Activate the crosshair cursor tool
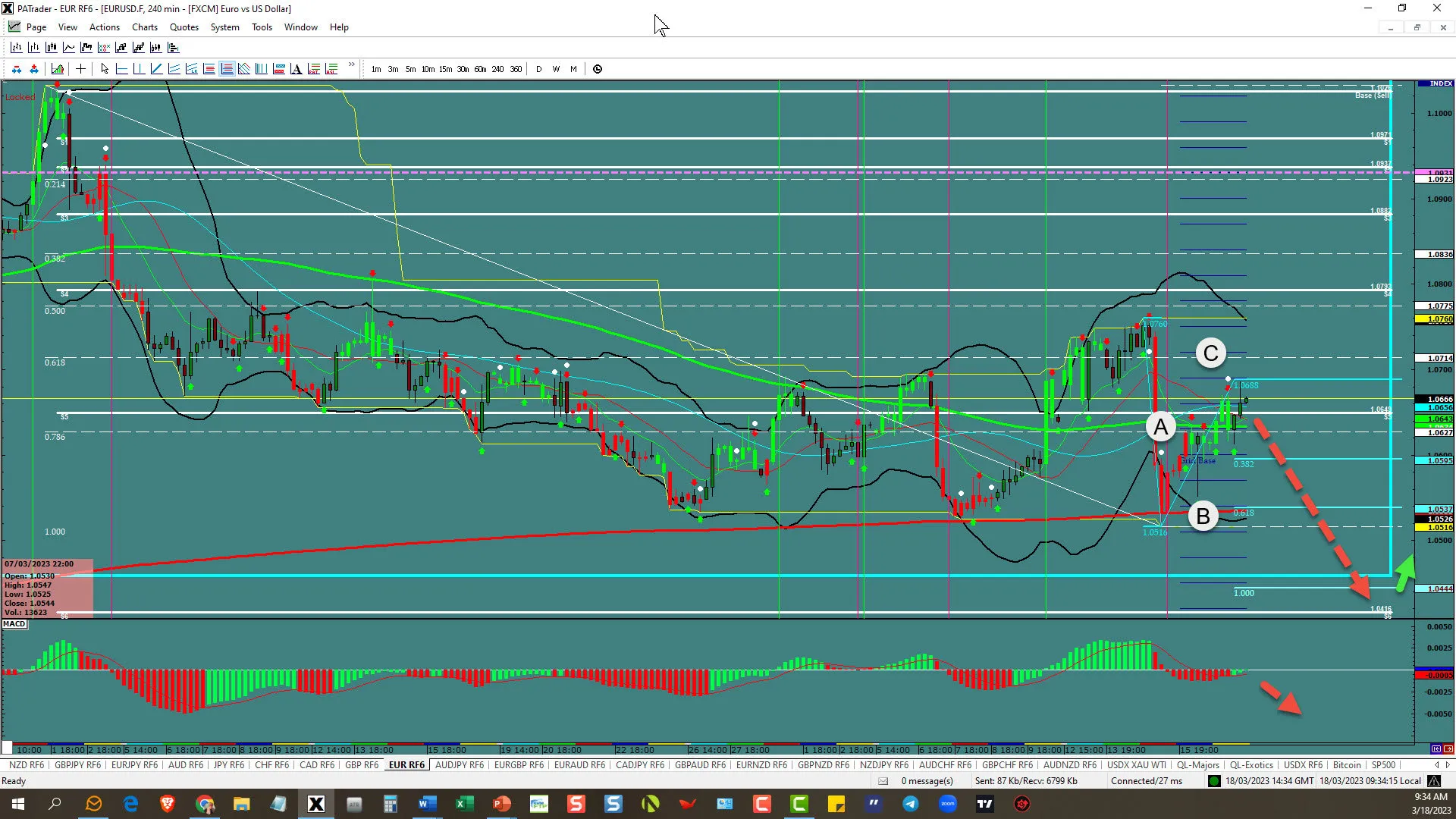 pyautogui.click(x=80, y=69)
